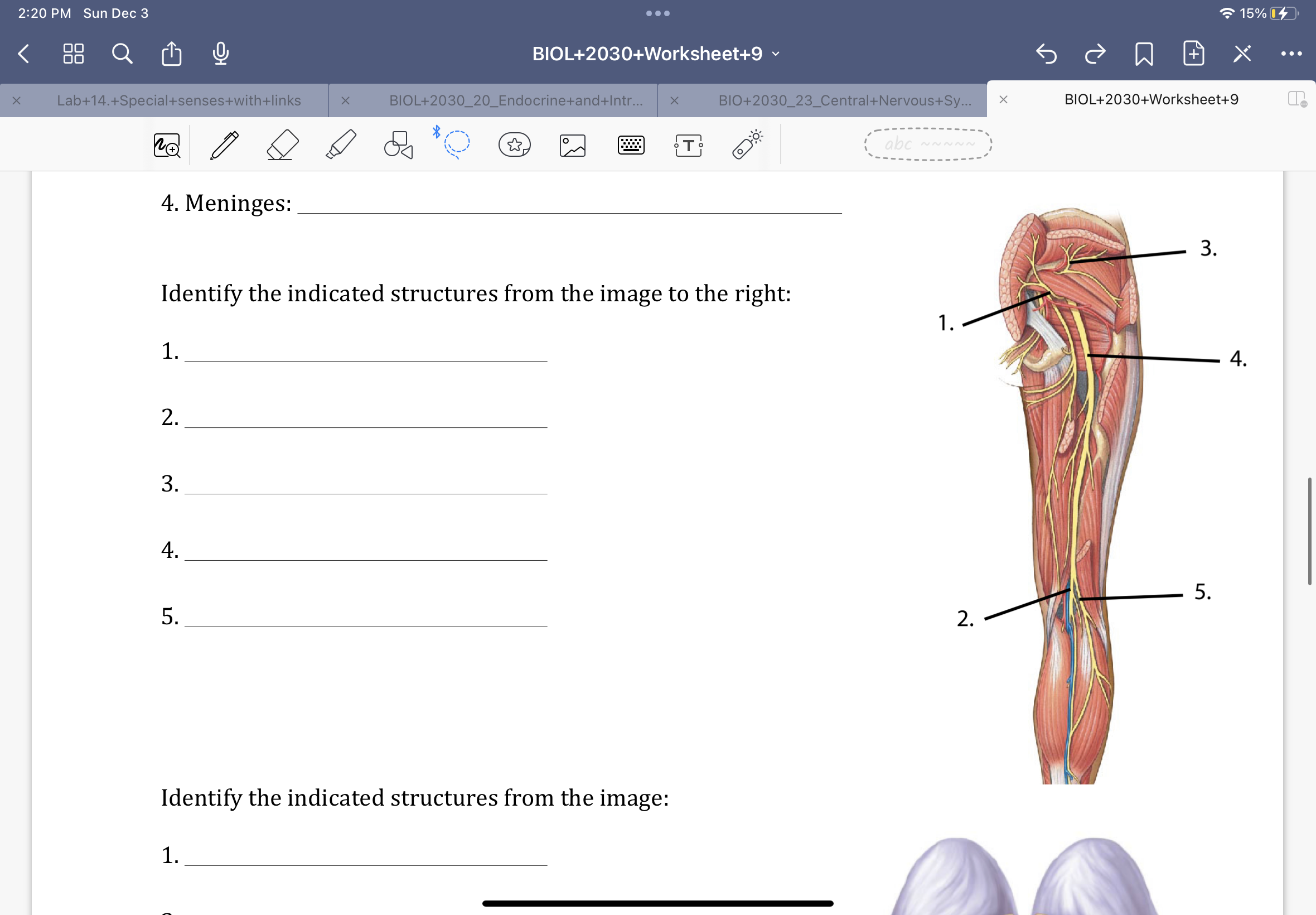Select the Highlighter tool
The image size is (1316, 915).
click(339, 144)
